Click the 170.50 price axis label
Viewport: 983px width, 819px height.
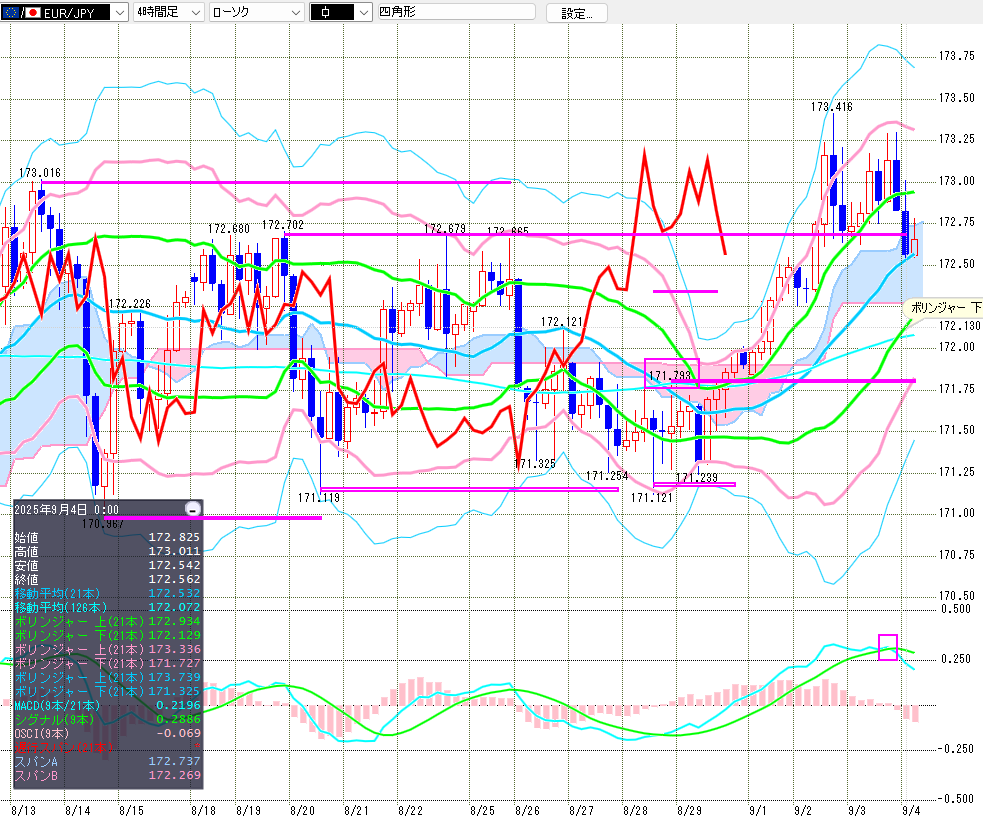coord(956,596)
